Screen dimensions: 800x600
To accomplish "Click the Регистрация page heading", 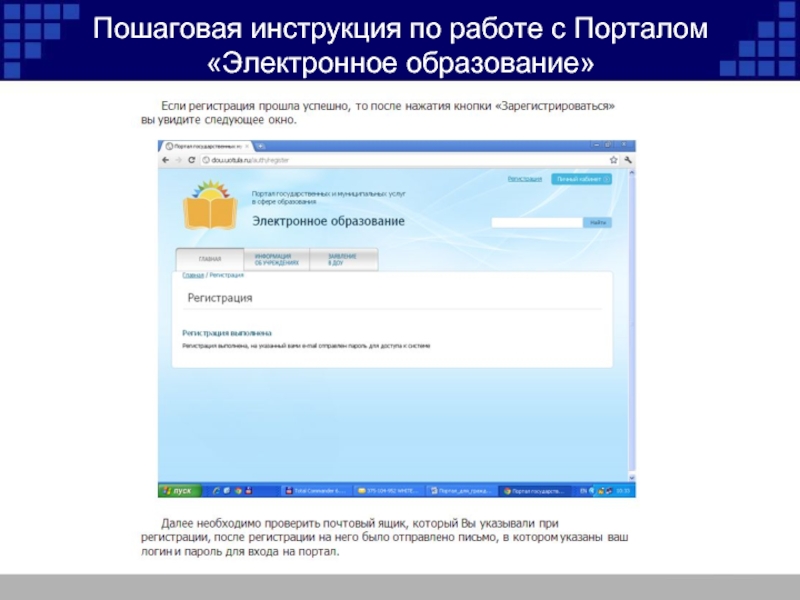I will coord(220,298).
